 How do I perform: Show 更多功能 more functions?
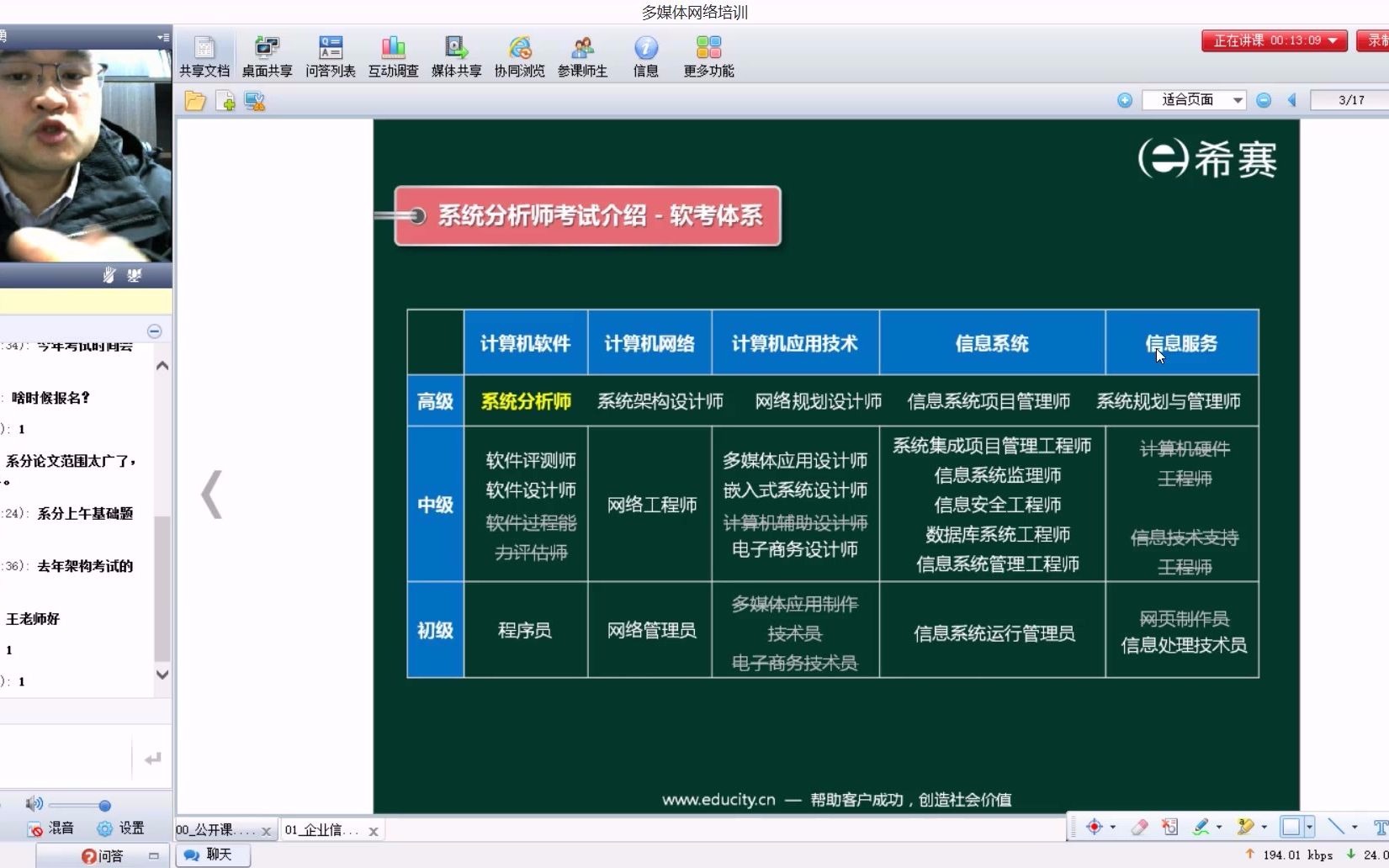709,56
